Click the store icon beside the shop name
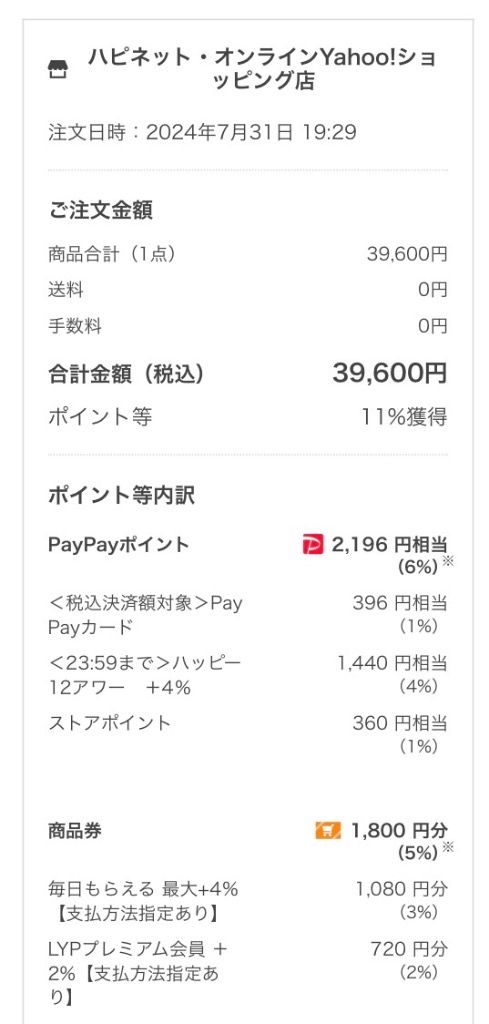489x1024 pixels. tap(58, 70)
